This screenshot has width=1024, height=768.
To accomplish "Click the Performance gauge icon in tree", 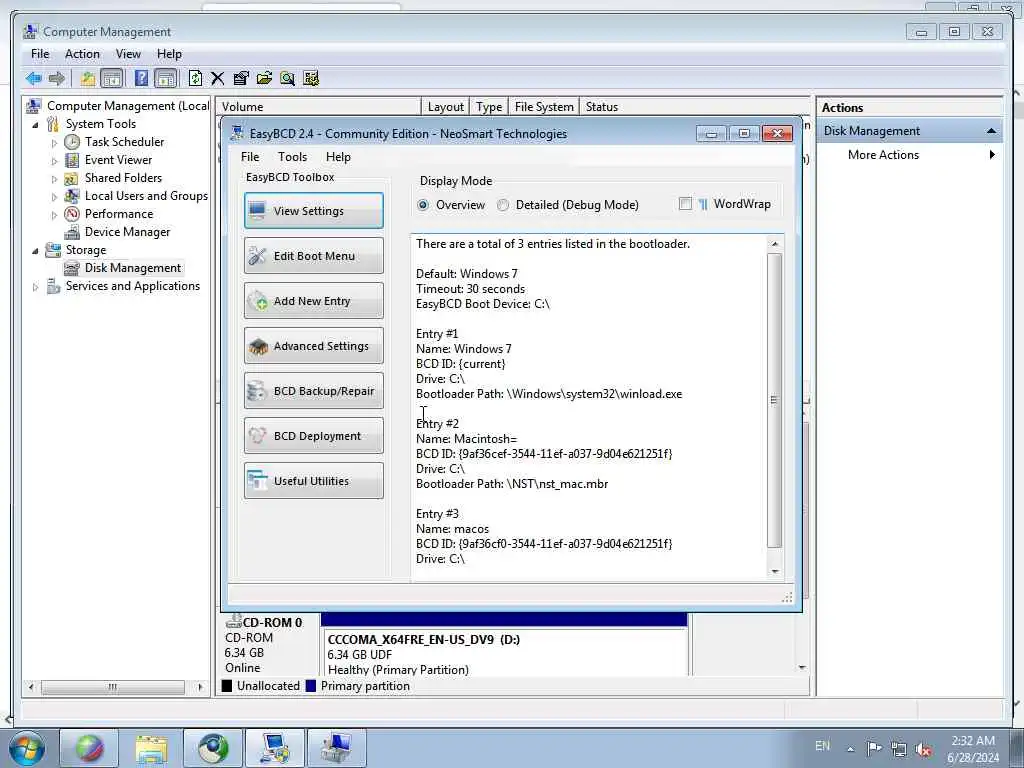I will click(72, 214).
